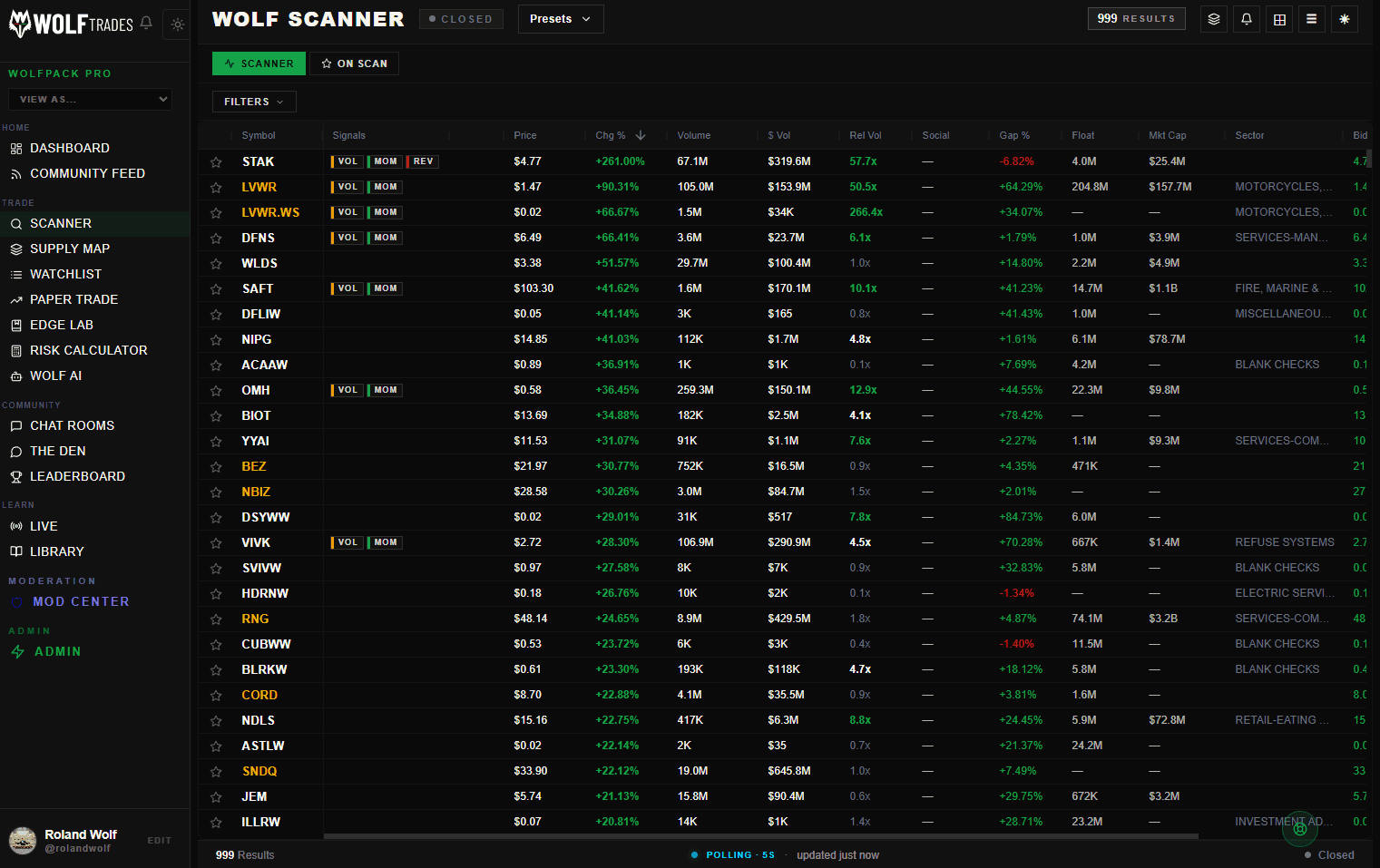Select the On Scan tab
The width and height of the screenshot is (1380, 868).
[x=354, y=63]
